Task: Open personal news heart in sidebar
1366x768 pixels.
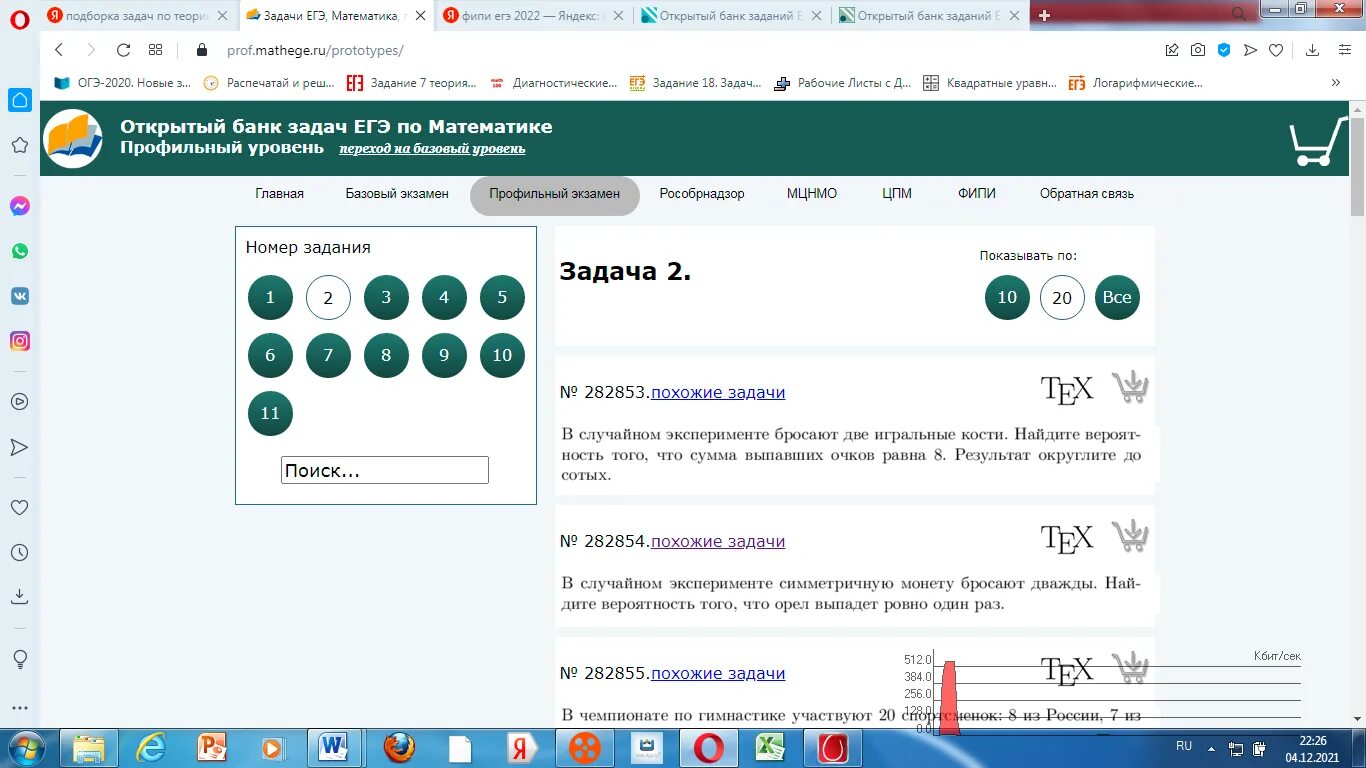Action: tap(19, 508)
